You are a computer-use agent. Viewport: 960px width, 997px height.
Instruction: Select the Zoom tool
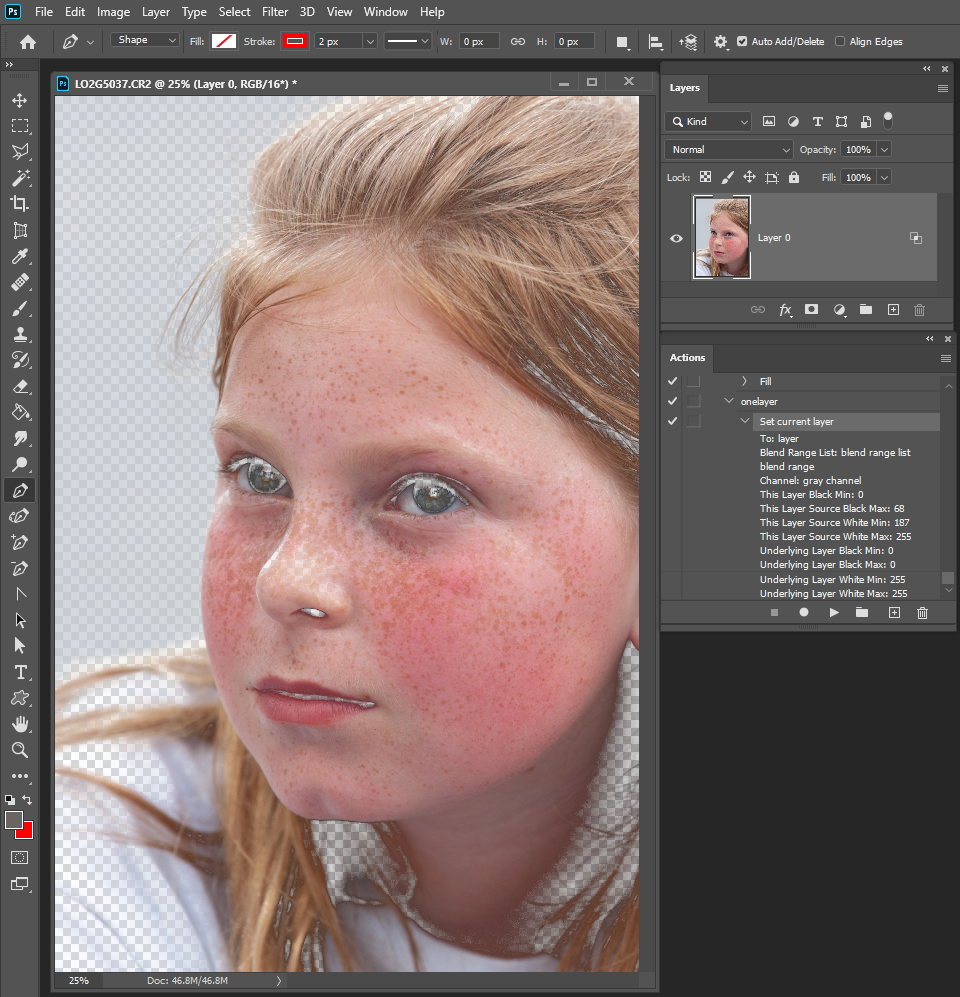pyautogui.click(x=20, y=750)
